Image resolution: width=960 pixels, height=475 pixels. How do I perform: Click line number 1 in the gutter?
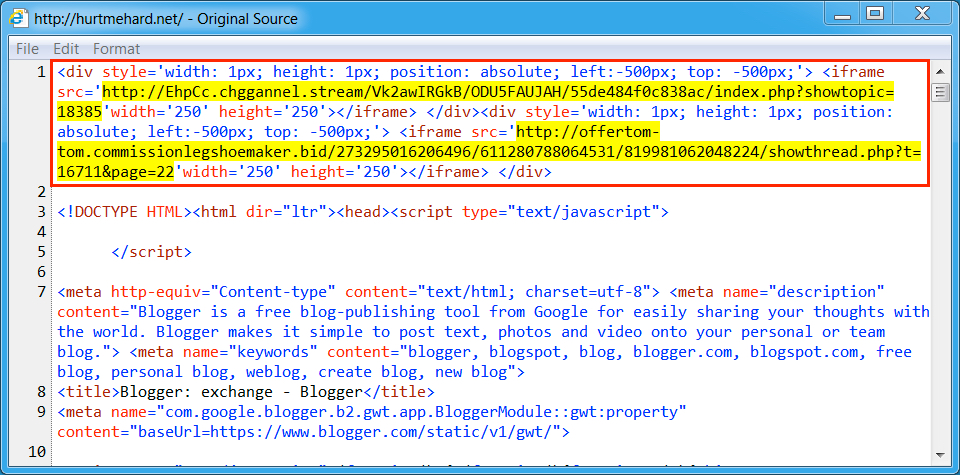41,72
